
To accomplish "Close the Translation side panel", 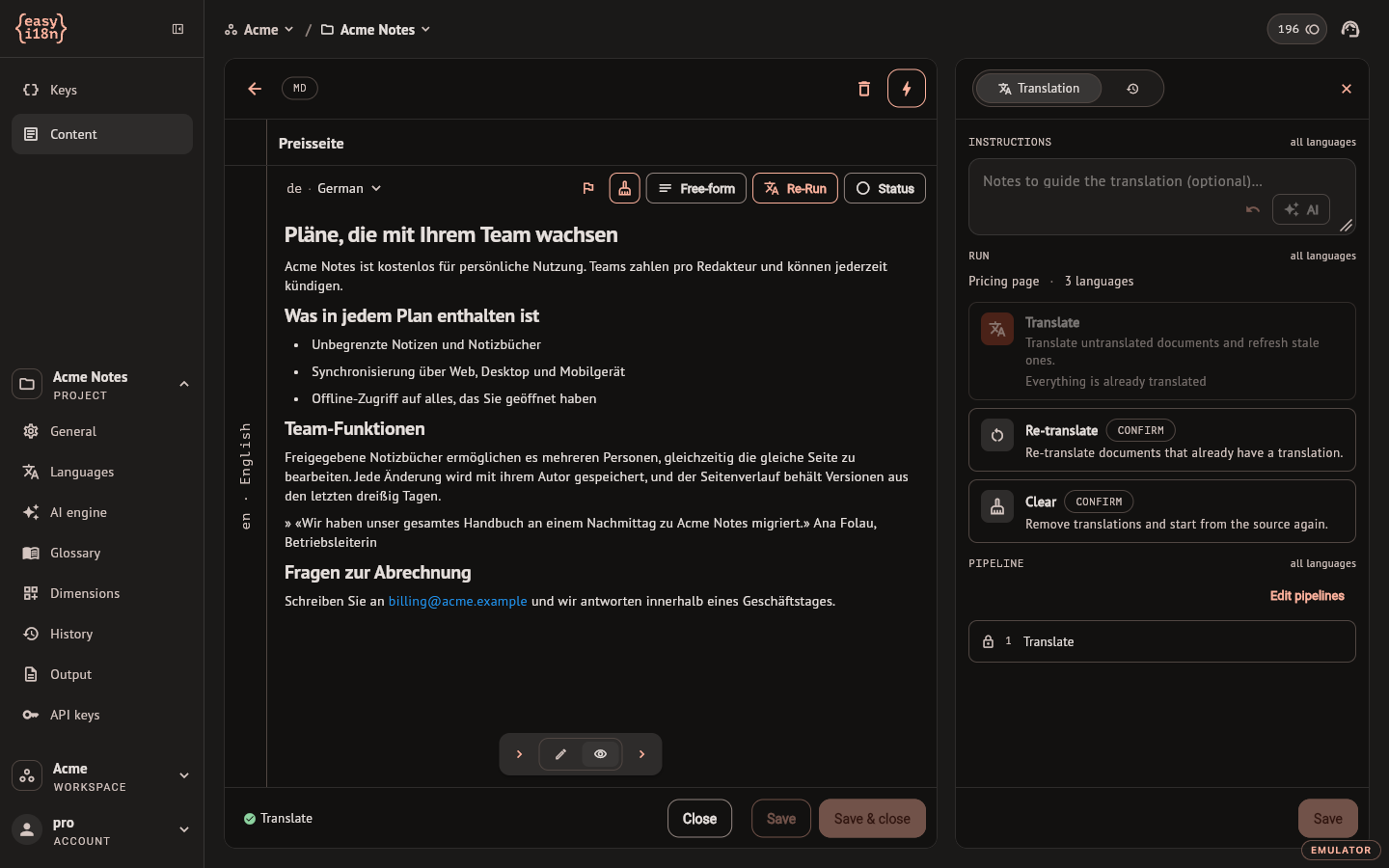I will [x=1347, y=89].
